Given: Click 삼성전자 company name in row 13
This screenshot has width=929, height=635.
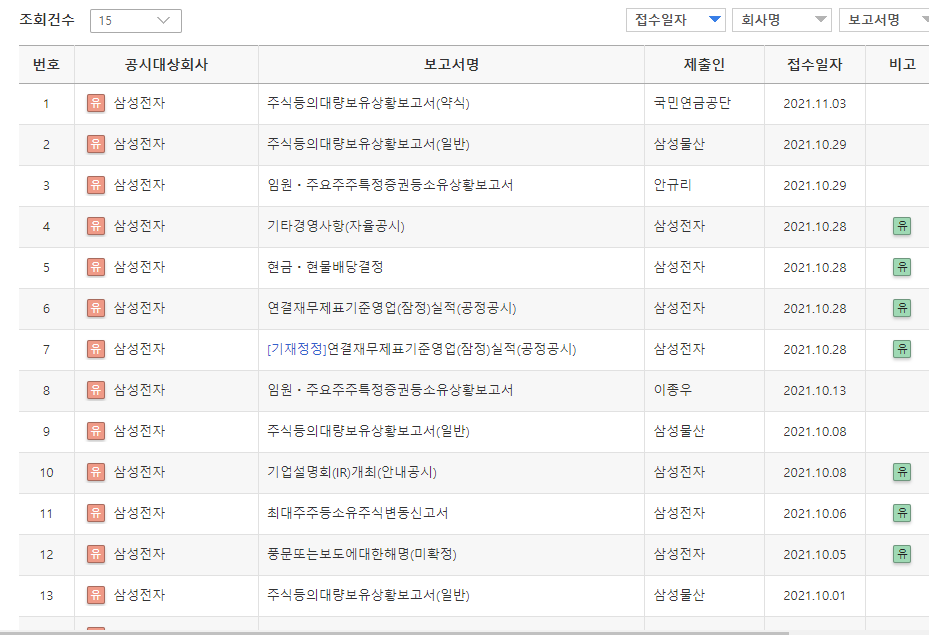Looking at the screenshot, I should coord(139,595).
